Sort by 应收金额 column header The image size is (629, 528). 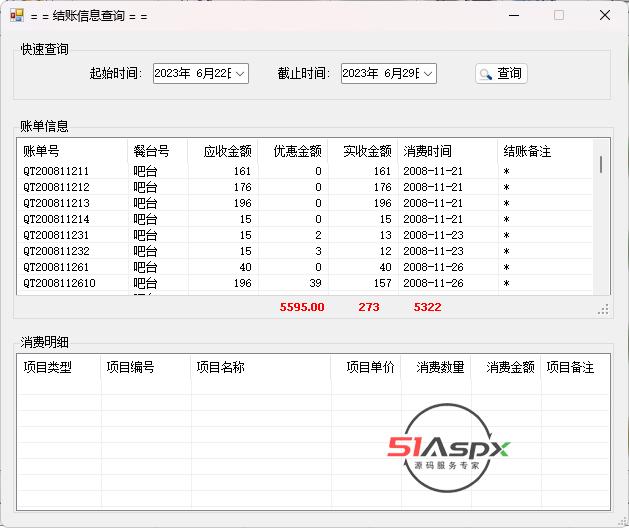[227, 151]
